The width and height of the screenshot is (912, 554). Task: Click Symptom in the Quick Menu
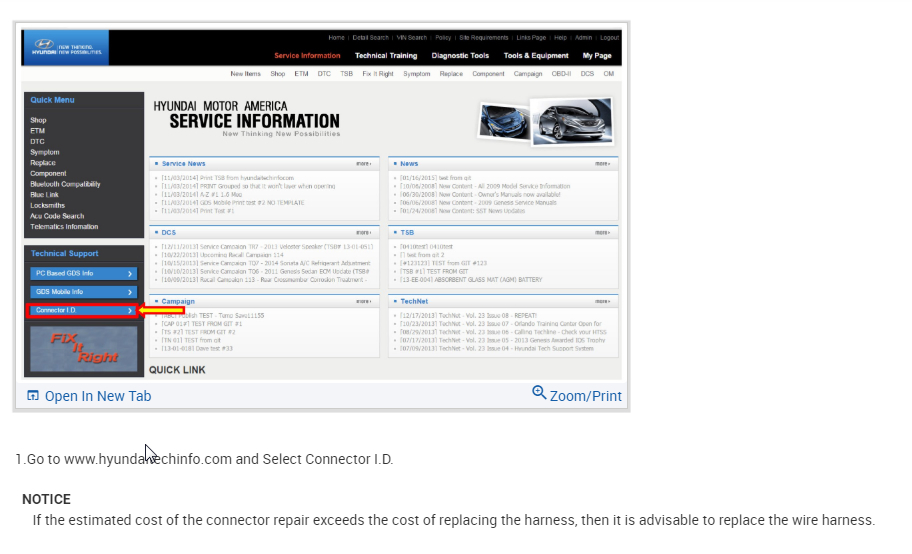tap(45, 152)
